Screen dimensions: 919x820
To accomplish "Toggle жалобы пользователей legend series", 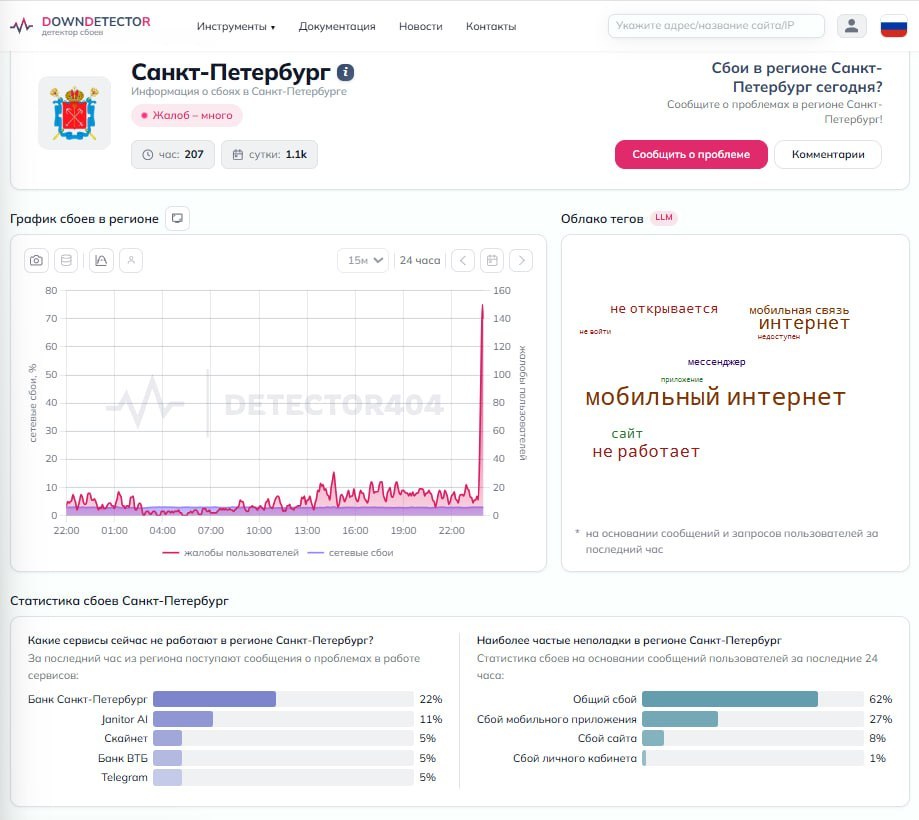I will pyautogui.click(x=231, y=553).
